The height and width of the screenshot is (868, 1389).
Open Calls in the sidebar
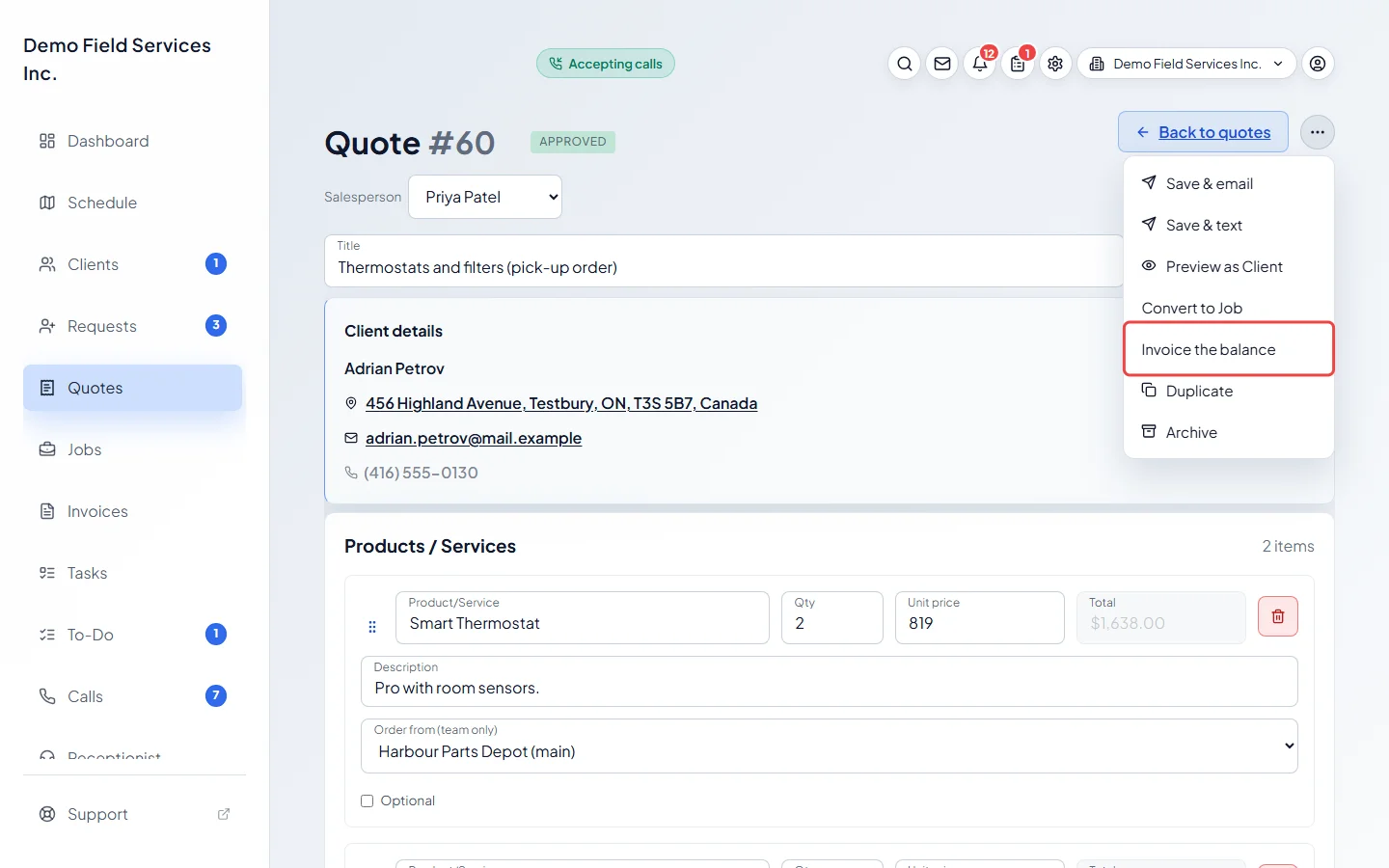[x=133, y=696]
